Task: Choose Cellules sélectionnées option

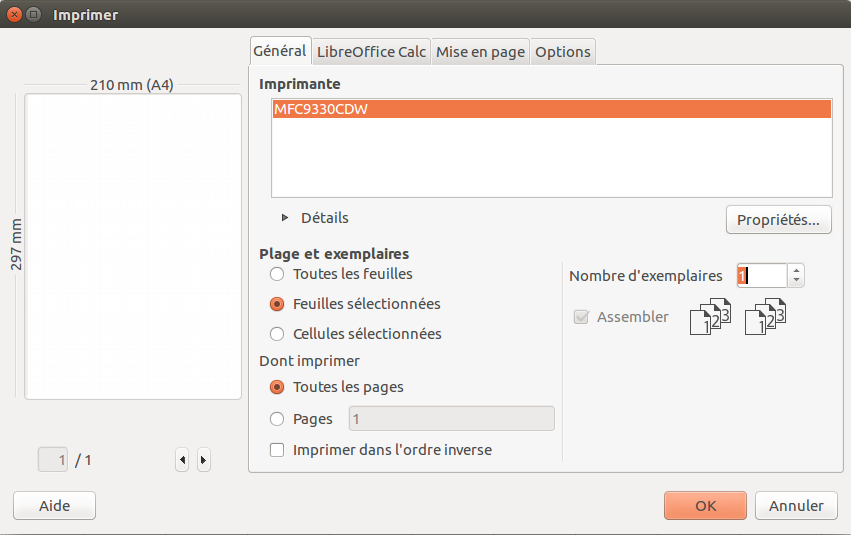Action: click(x=277, y=334)
